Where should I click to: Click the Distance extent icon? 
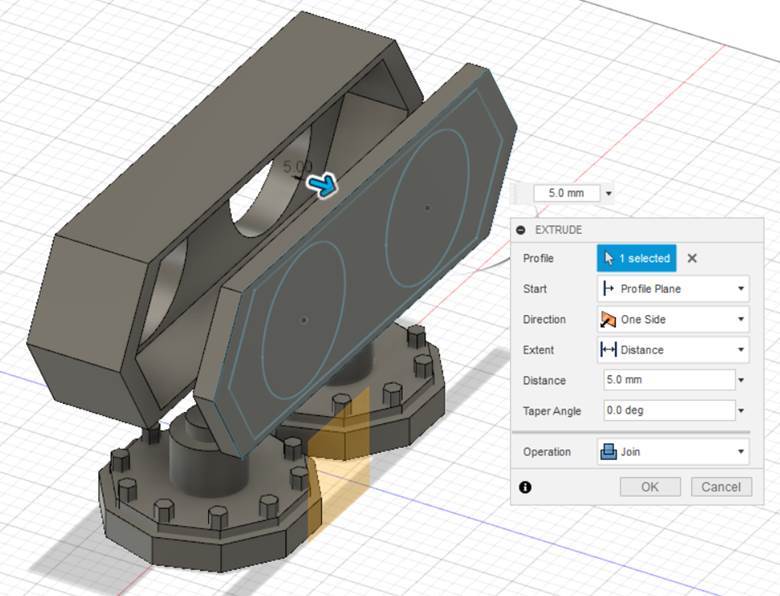click(608, 350)
